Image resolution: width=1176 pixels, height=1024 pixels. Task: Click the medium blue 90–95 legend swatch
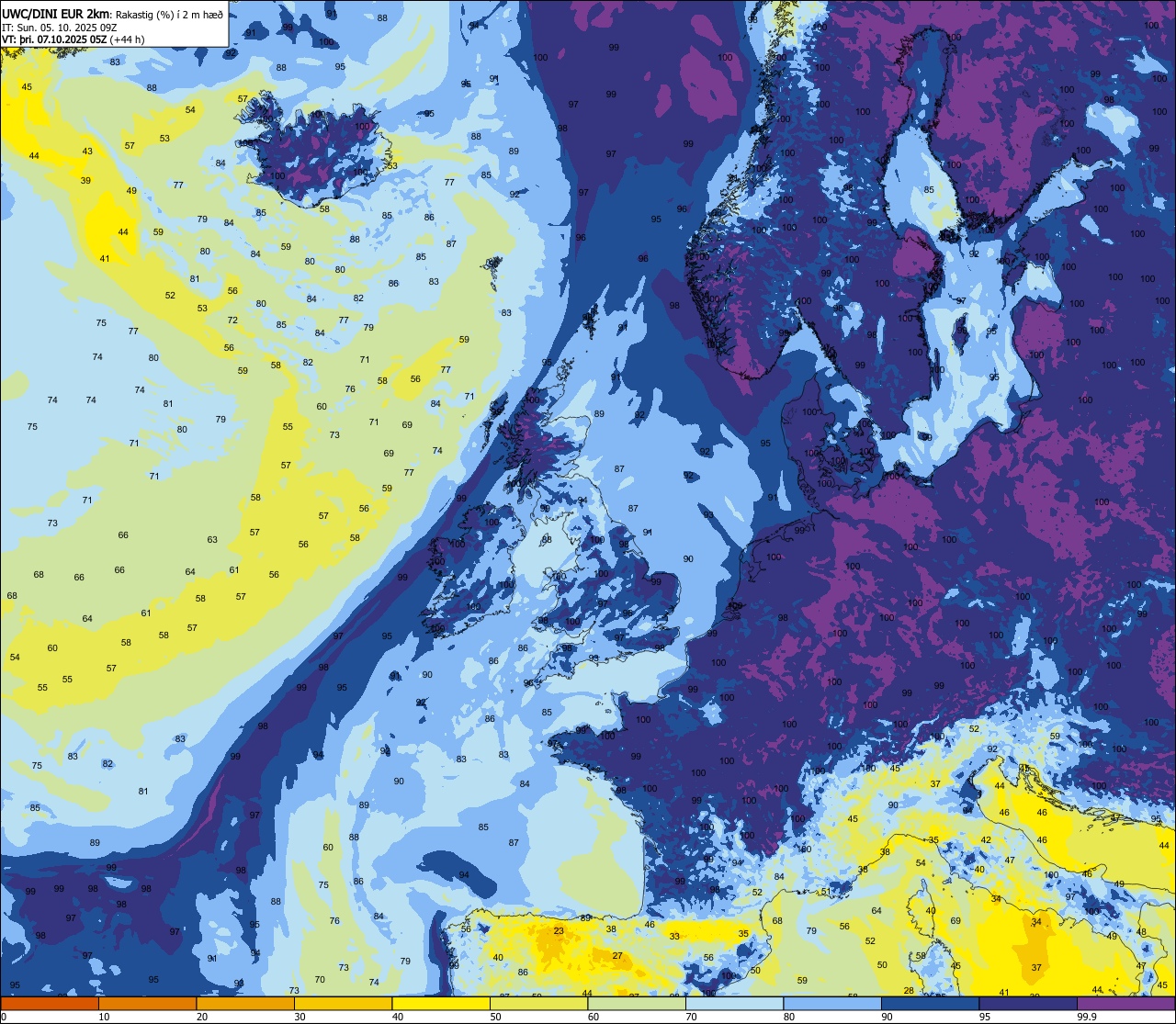[930, 1003]
